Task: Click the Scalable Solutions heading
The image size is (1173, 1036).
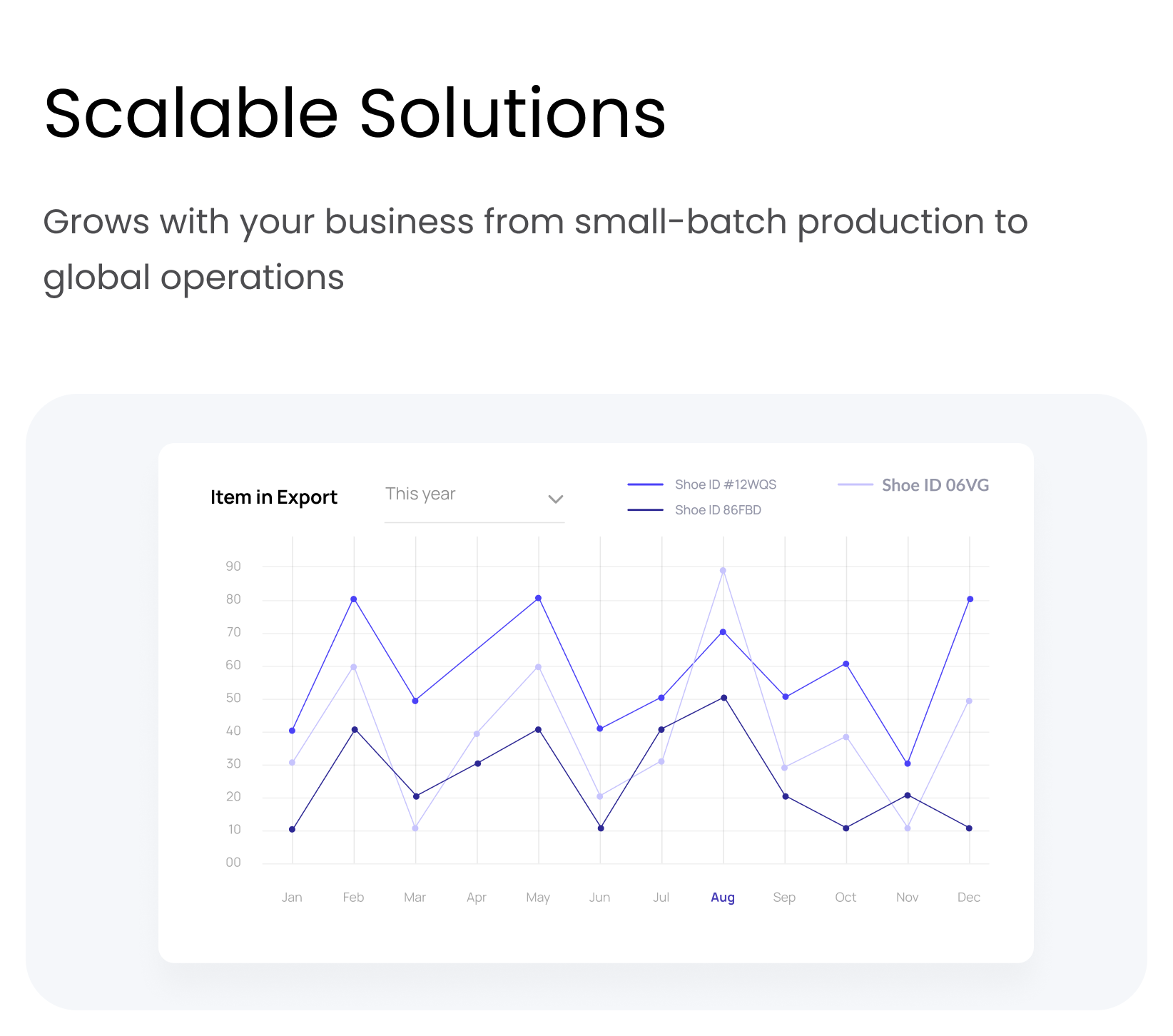Action: 355,114
